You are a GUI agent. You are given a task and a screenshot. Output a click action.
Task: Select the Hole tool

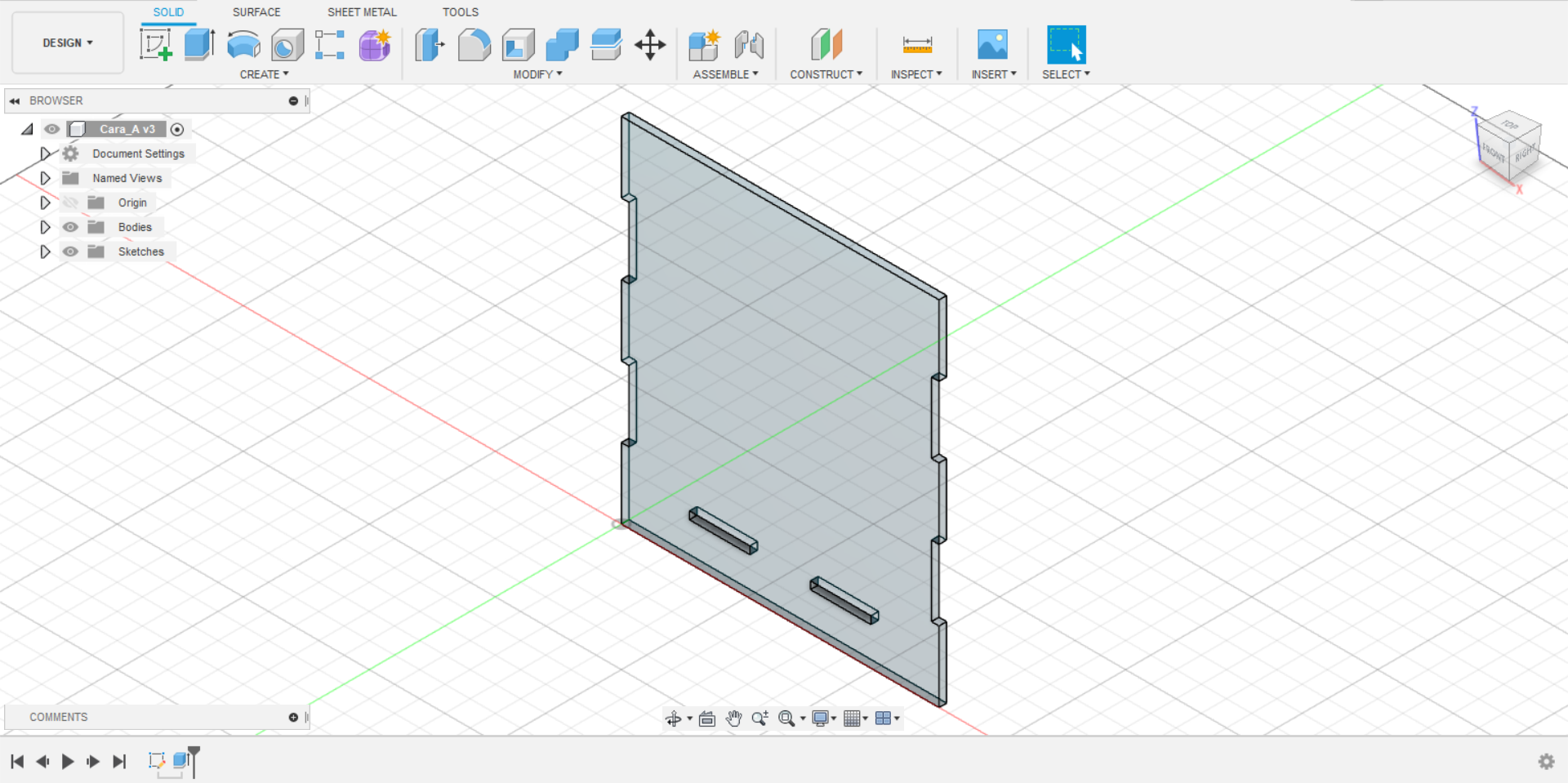(287, 44)
